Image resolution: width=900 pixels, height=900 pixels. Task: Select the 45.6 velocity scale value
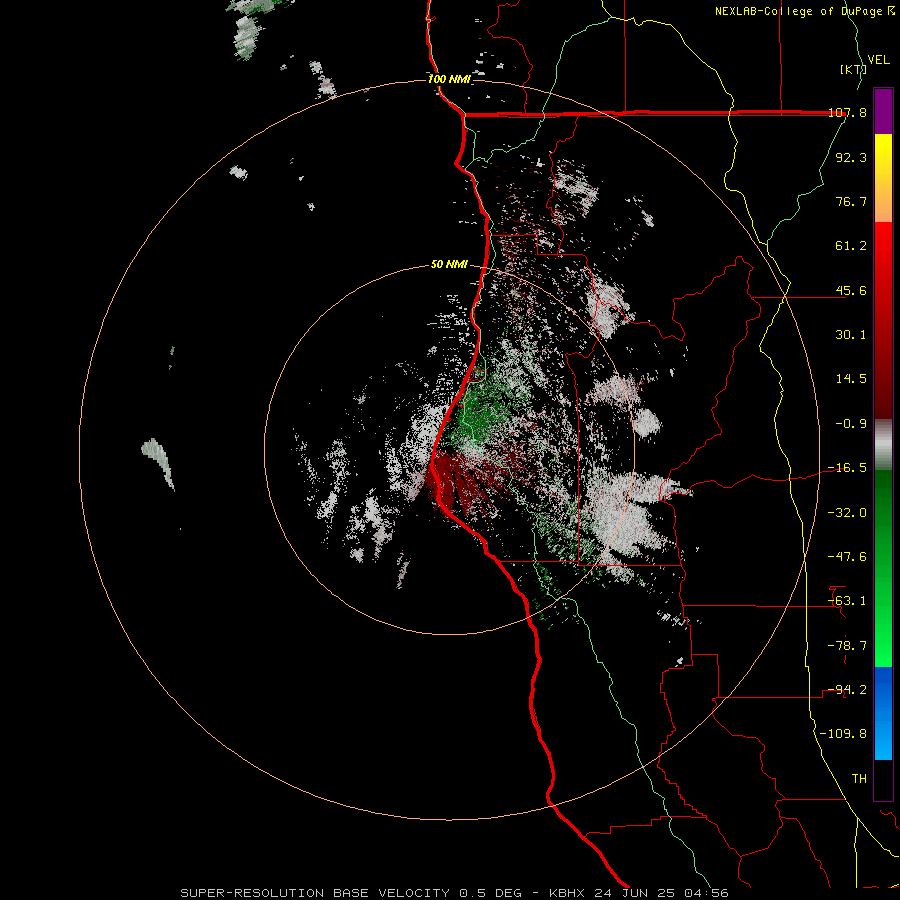[x=851, y=290]
